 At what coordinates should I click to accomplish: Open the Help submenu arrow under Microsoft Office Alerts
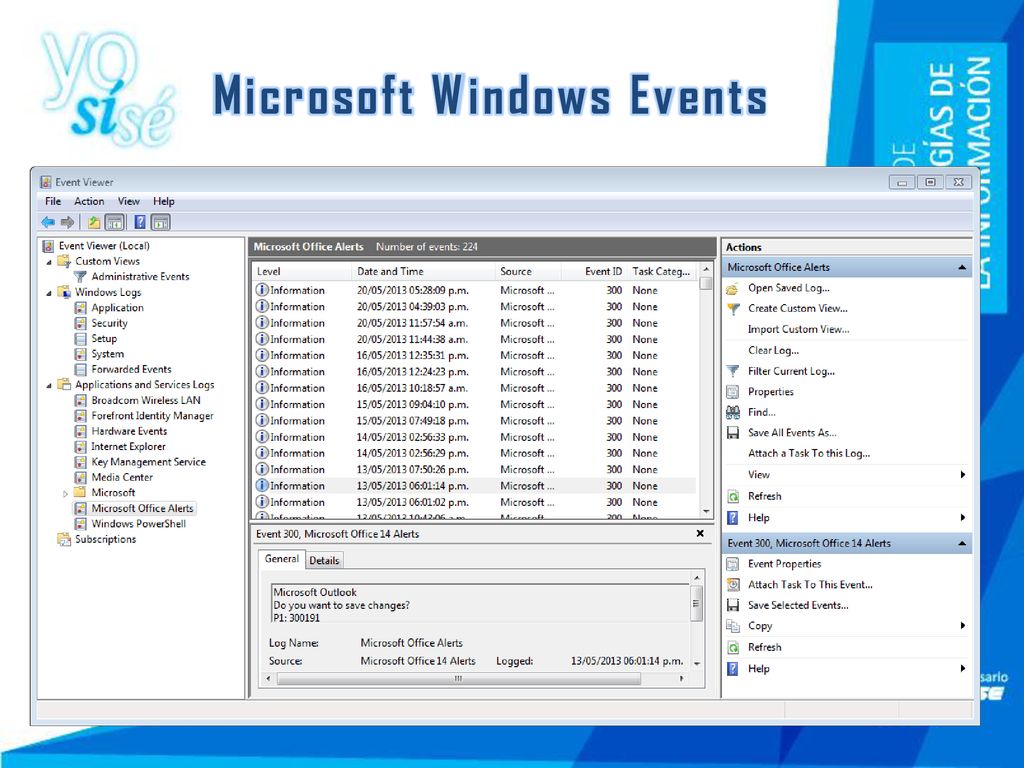(x=963, y=518)
